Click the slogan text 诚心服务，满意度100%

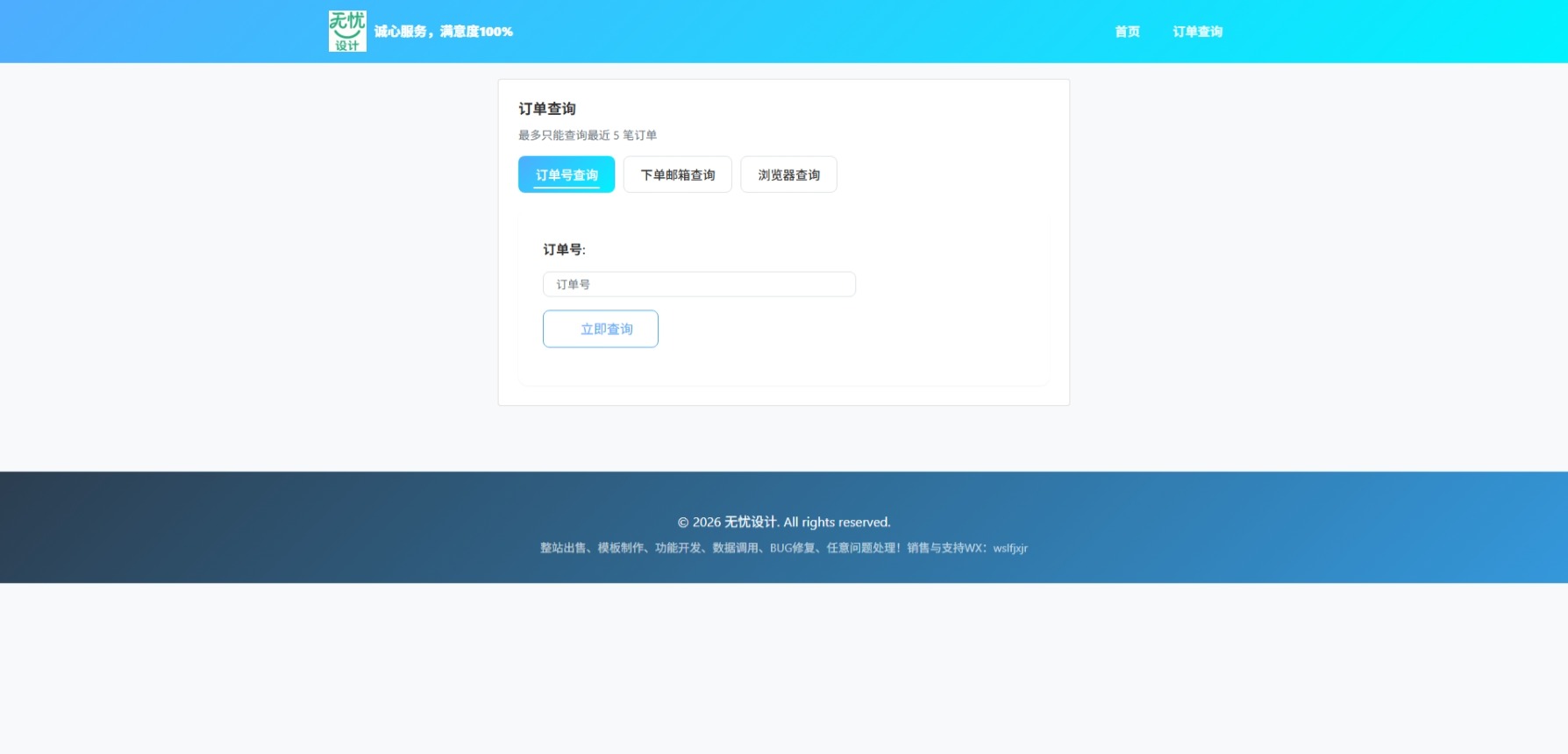(x=444, y=32)
